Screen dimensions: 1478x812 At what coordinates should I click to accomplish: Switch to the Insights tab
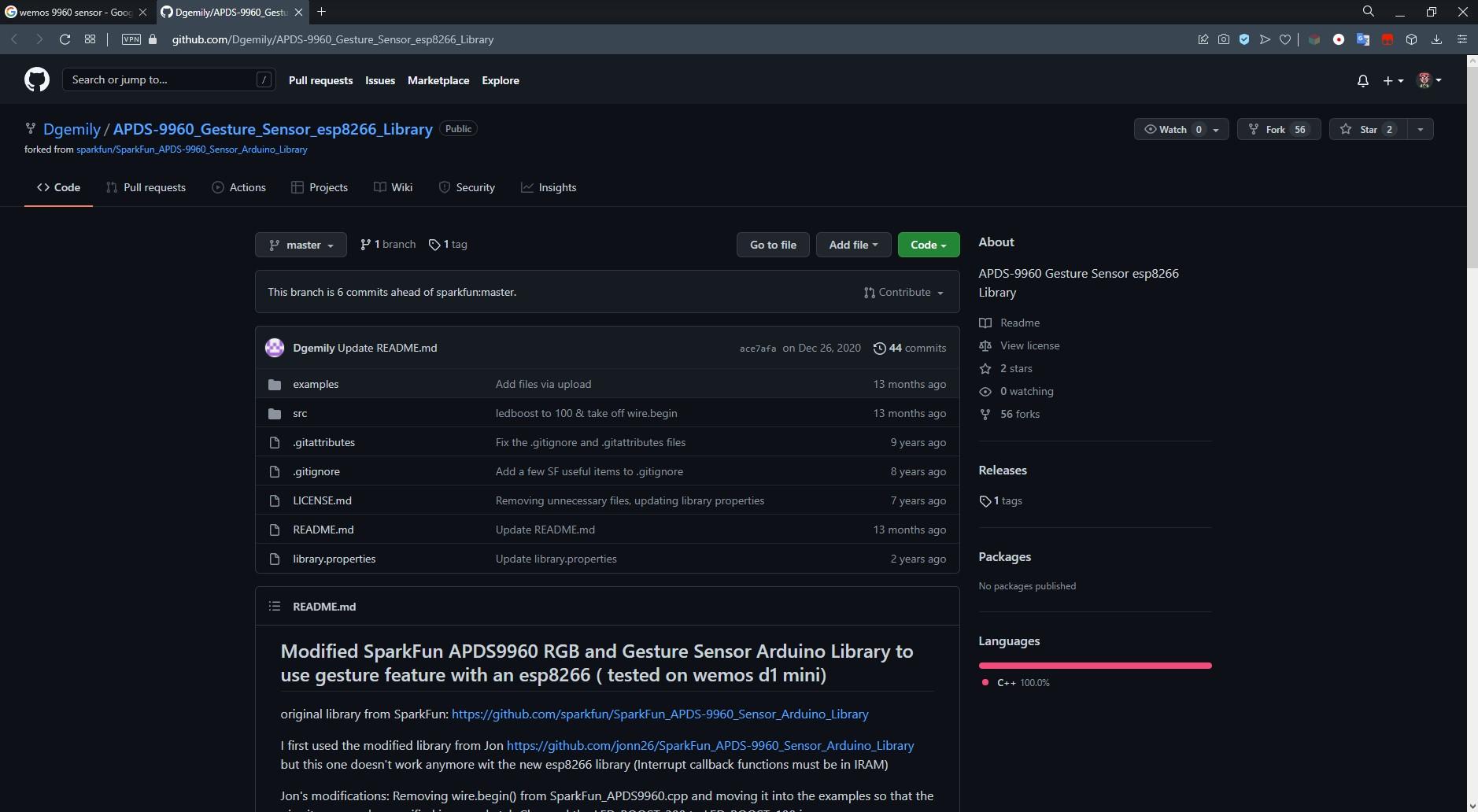[549, 187]
